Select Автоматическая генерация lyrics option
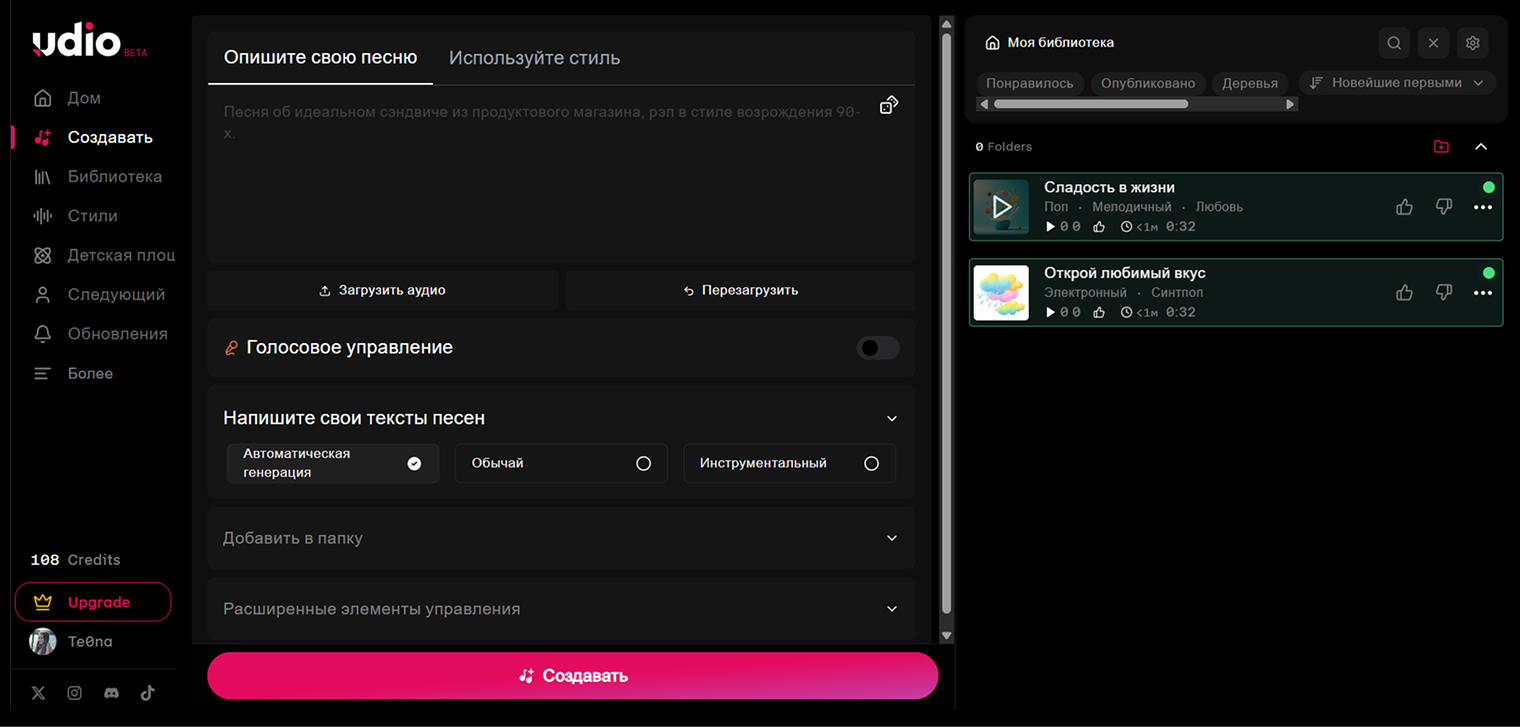The height and width of the screenshot is (727, 1520). point(333,463)
